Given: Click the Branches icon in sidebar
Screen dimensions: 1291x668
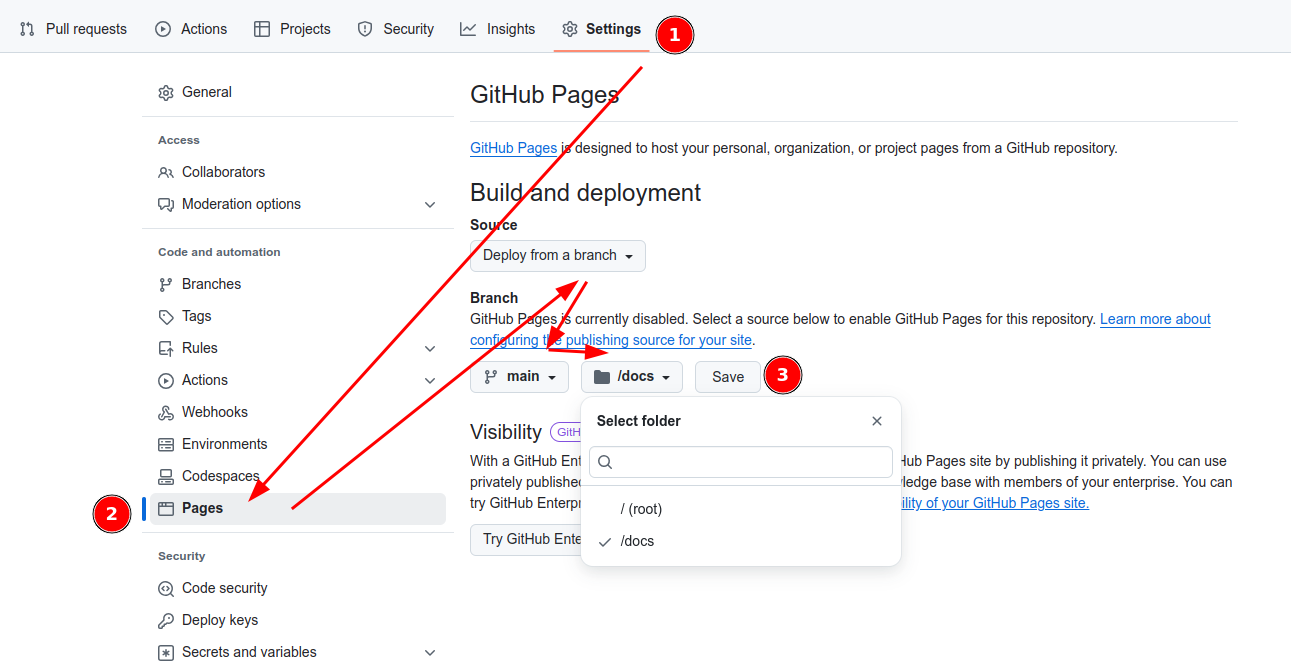Looking at the screenshot, I should point(166,285).
